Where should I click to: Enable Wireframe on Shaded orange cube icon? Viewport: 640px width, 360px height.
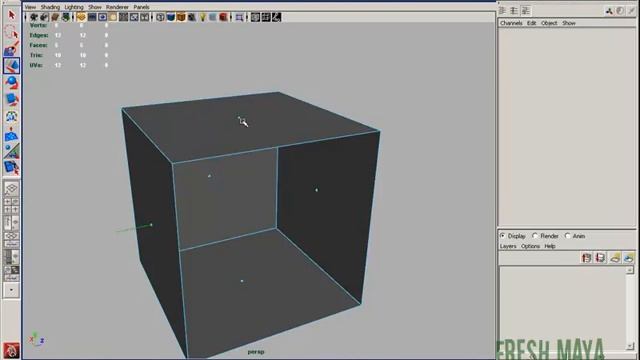[181, 17]
